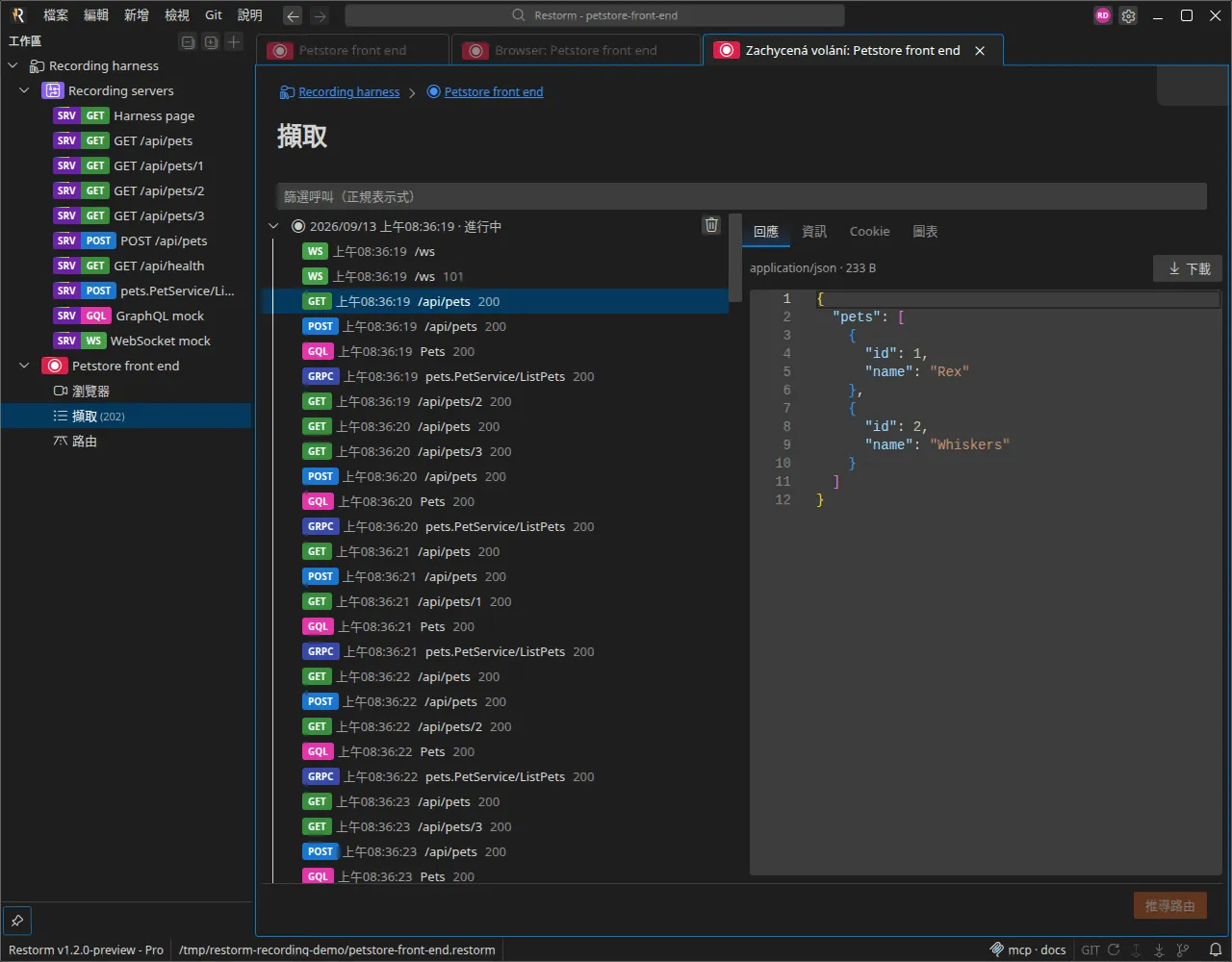Image resolution: width=1232 pixels, height=962 pixels.
Task: Go forward with the navigation arrow
Action: click(320, 15)
